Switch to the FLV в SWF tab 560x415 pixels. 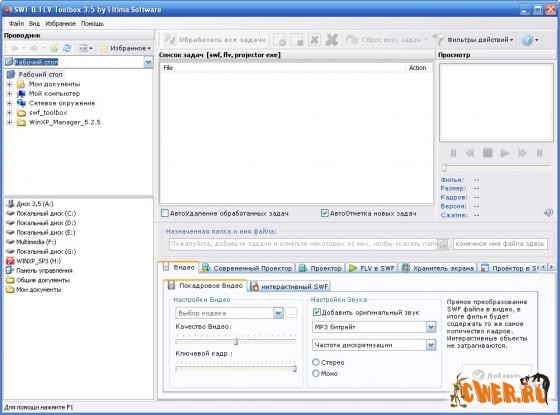pyautogui.click(x=371, y=268)
